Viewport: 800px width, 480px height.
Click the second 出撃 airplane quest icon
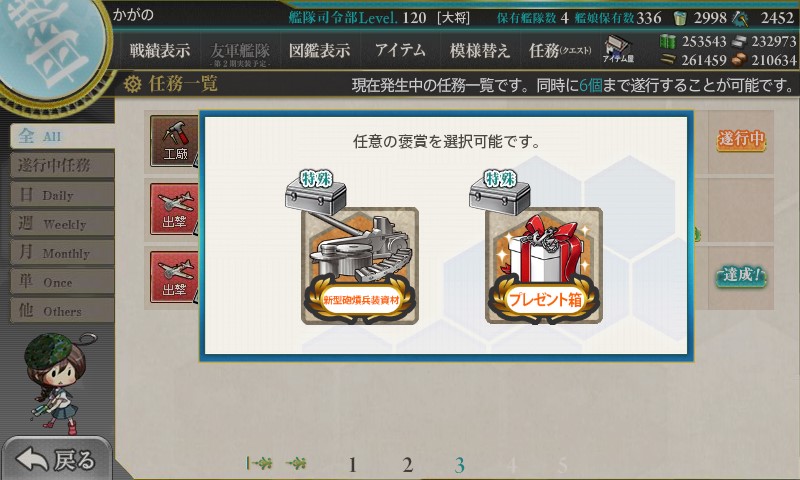pyautogui.click(x=174, y=277)
